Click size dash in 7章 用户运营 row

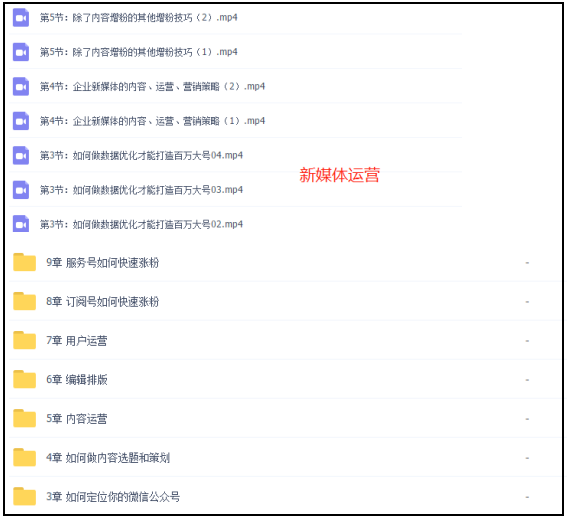coord(527,341)
